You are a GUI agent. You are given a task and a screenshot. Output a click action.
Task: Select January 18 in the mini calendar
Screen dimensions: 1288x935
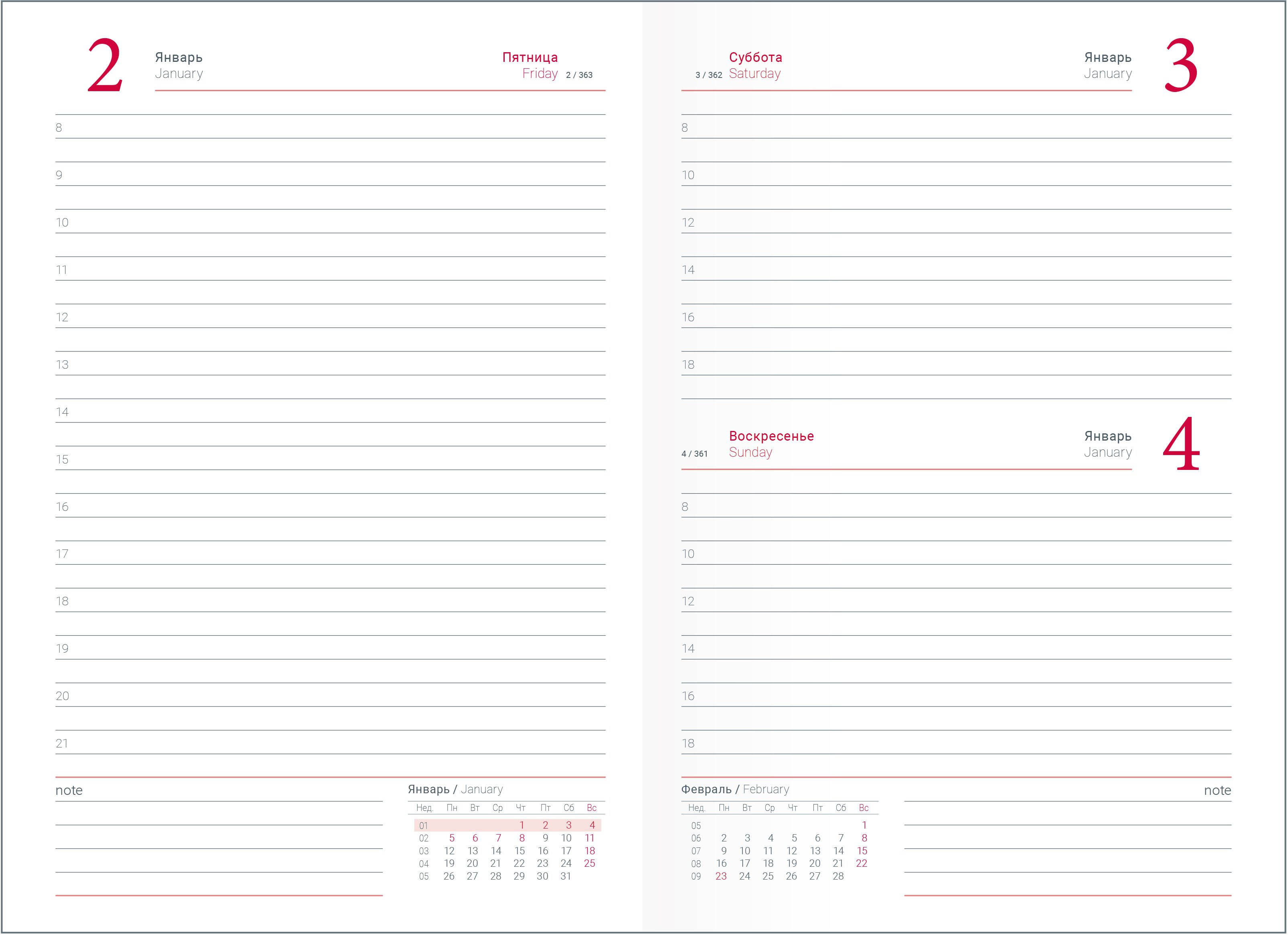(x=589, y=851)
